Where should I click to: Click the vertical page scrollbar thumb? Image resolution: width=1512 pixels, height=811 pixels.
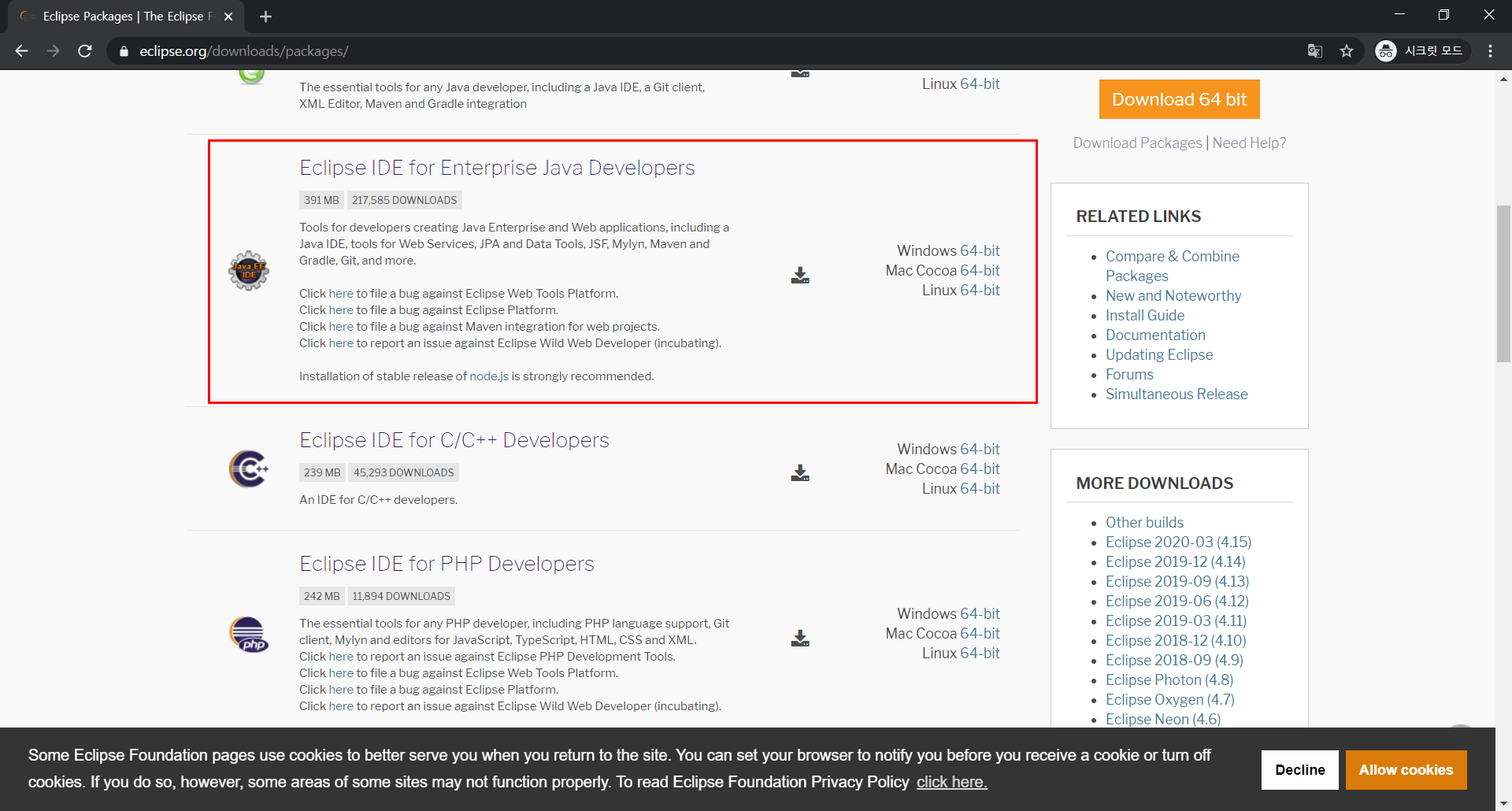(1503, 283)
